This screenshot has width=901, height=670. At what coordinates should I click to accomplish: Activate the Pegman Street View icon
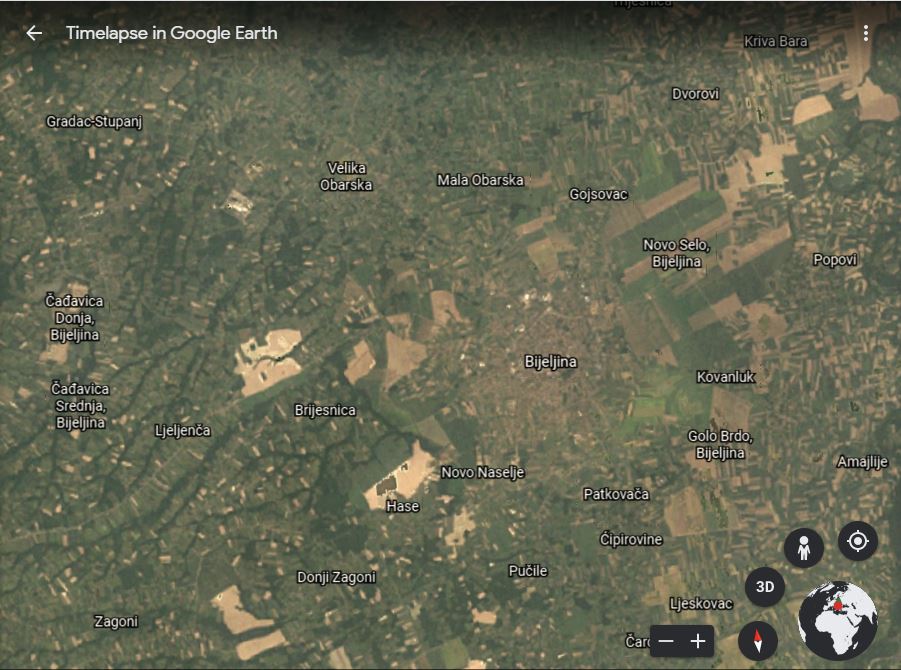(x=803, y=548)
